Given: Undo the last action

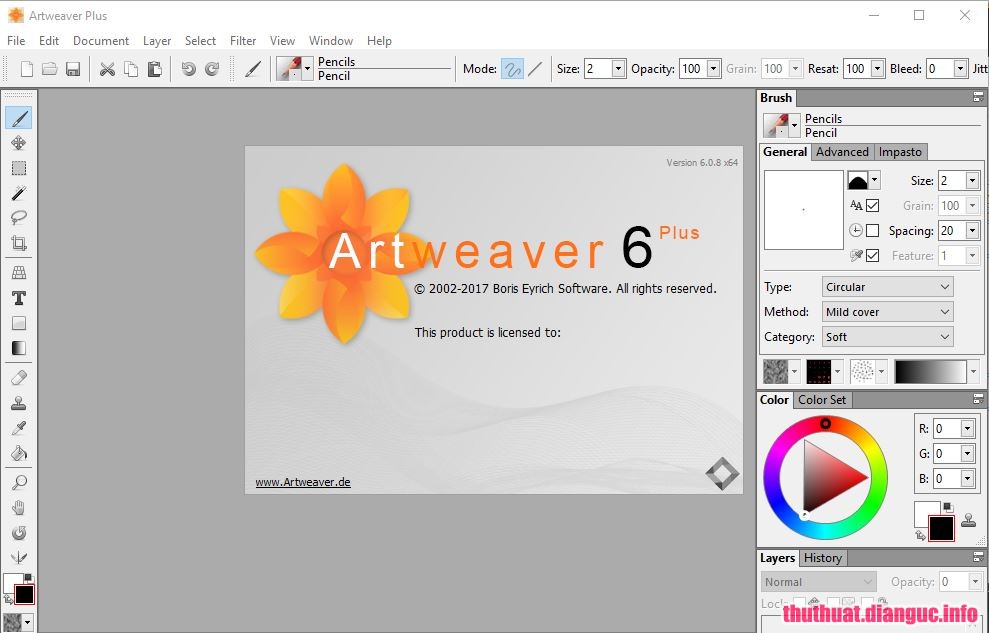Looking at the screenshot, I should 188,69.
